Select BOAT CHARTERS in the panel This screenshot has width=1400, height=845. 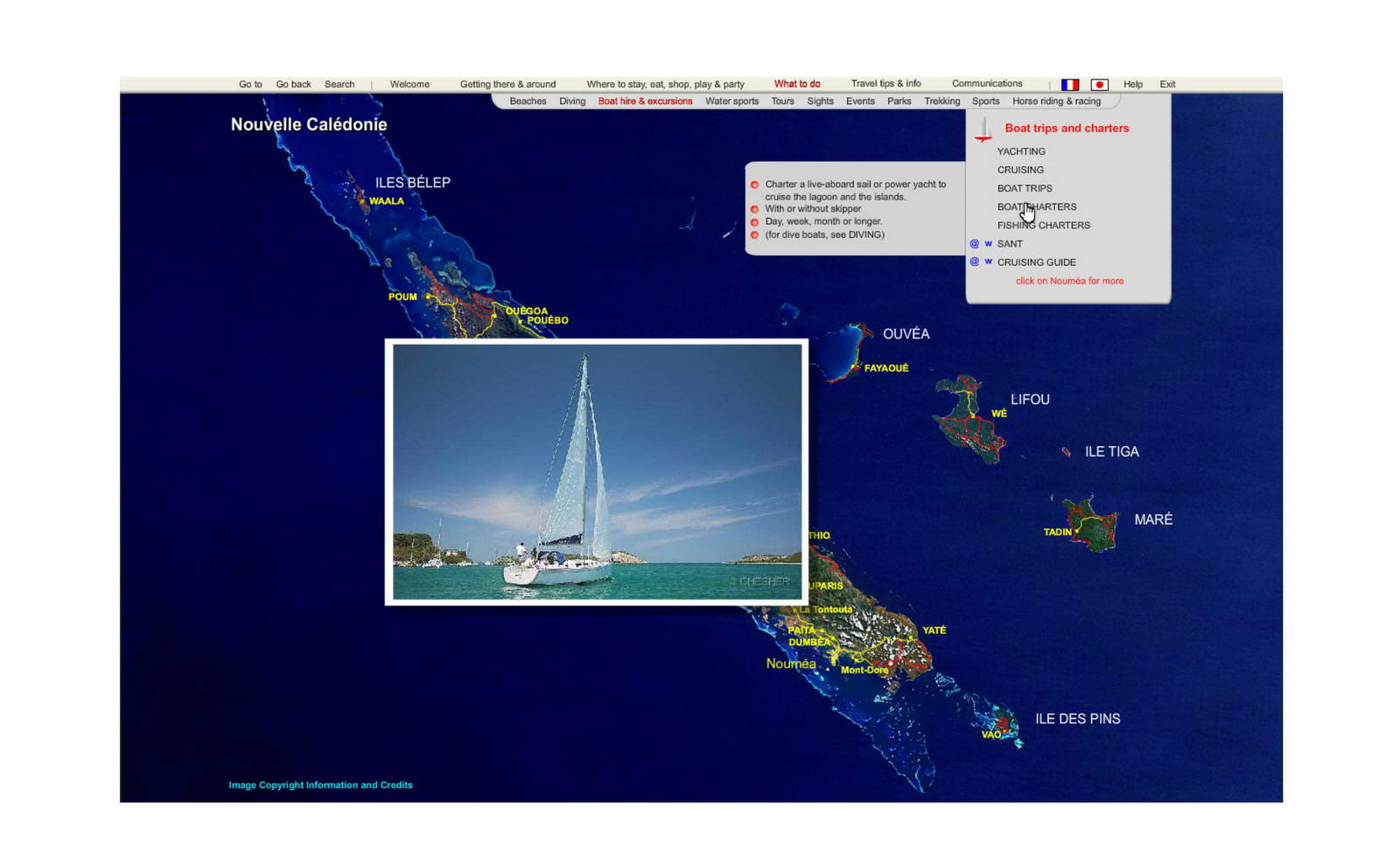pyautogui.click(x=1036, y=206)
